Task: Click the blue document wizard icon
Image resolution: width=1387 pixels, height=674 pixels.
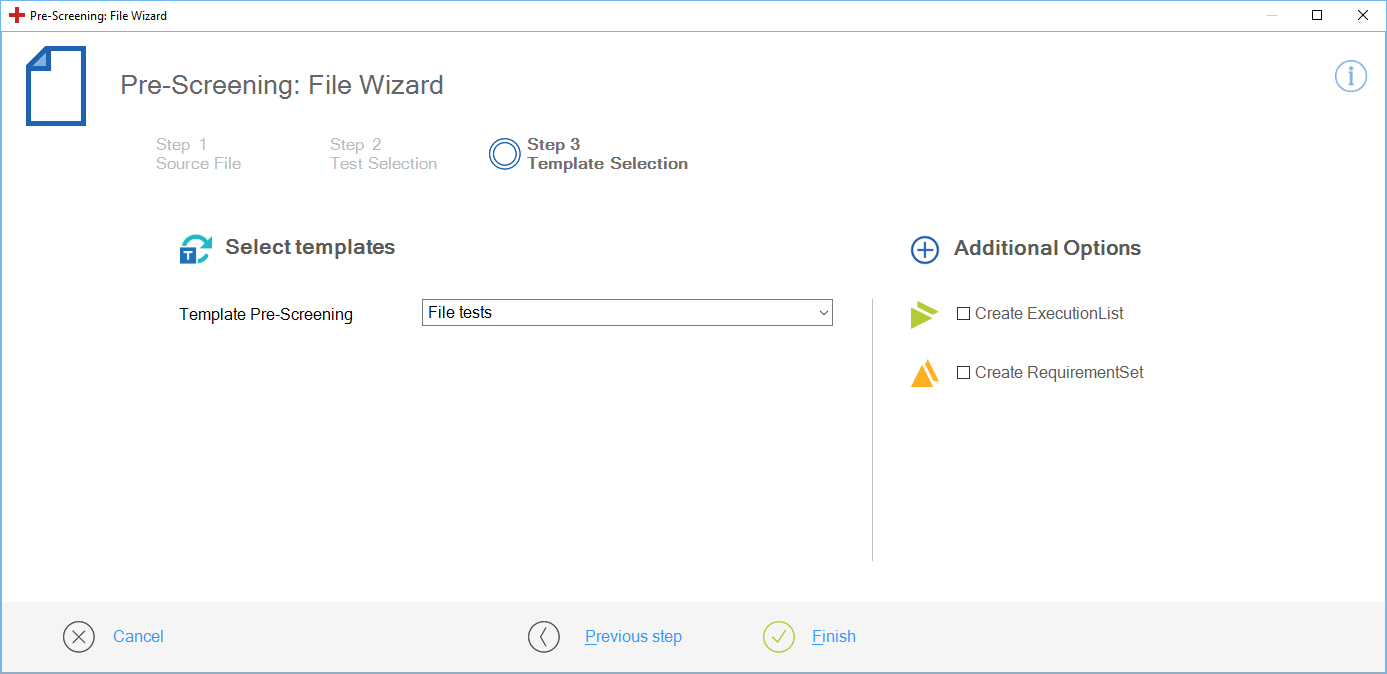Action: [x=56, y=86]
